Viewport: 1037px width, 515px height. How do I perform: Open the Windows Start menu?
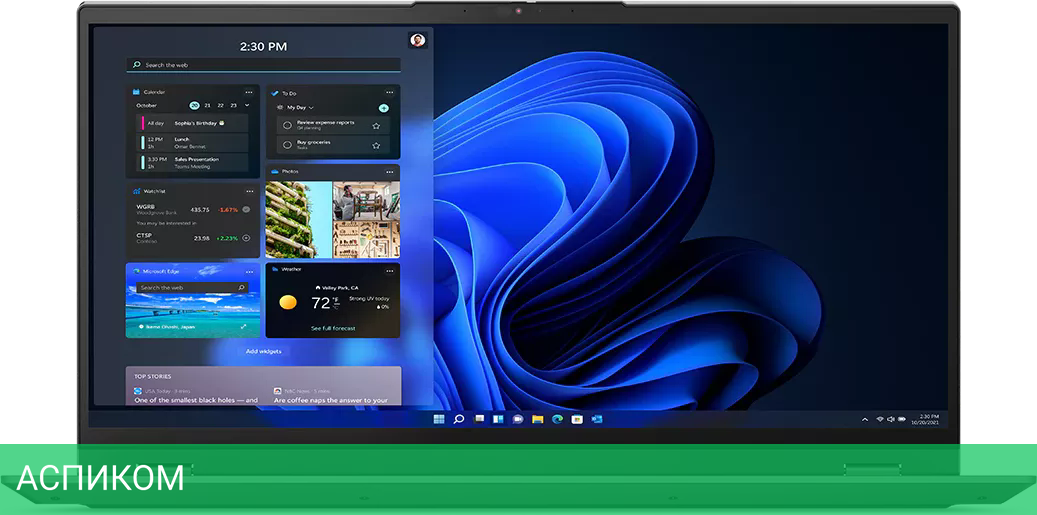[x=438, y=419]
